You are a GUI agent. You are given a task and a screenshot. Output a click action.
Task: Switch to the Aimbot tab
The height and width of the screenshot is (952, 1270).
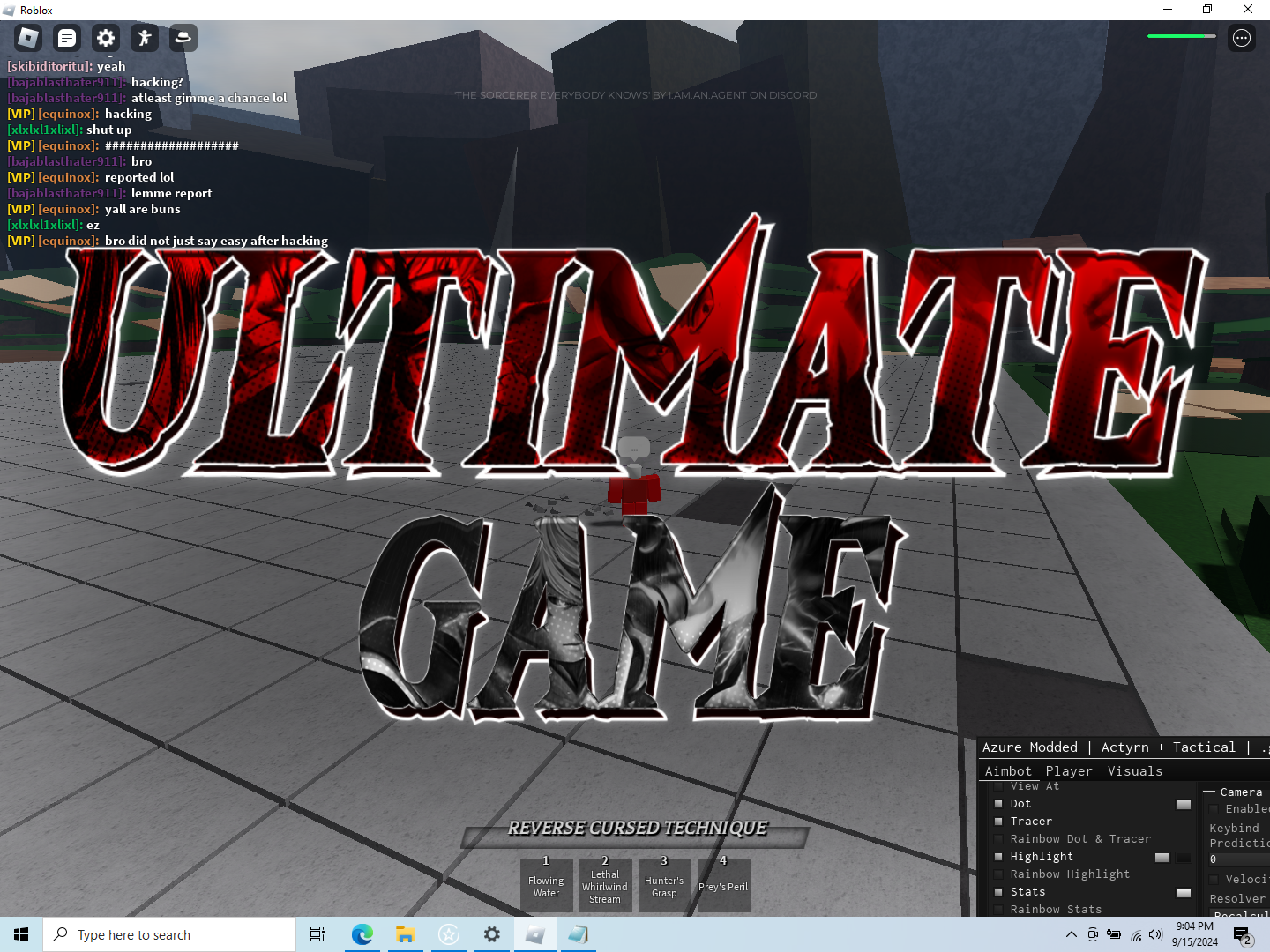(1008, 771)
